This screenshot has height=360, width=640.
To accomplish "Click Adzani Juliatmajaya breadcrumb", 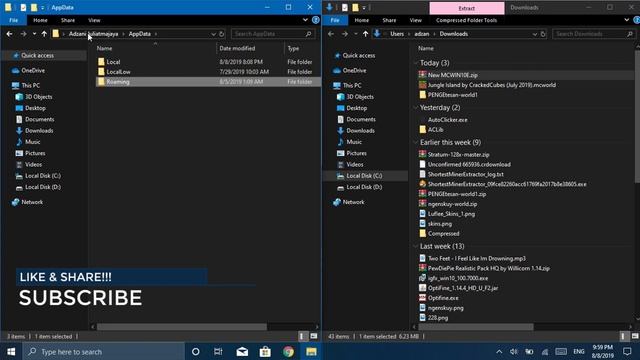I will 93,34.
